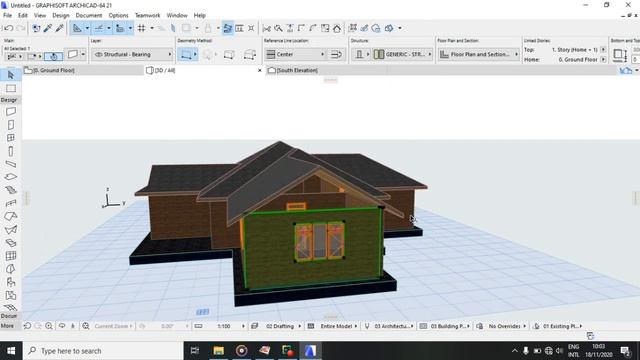Click the Pick Up Parameters eyedropper
Image resolution: width=640 pixels, height=360 pixels.
pos(48,28)
